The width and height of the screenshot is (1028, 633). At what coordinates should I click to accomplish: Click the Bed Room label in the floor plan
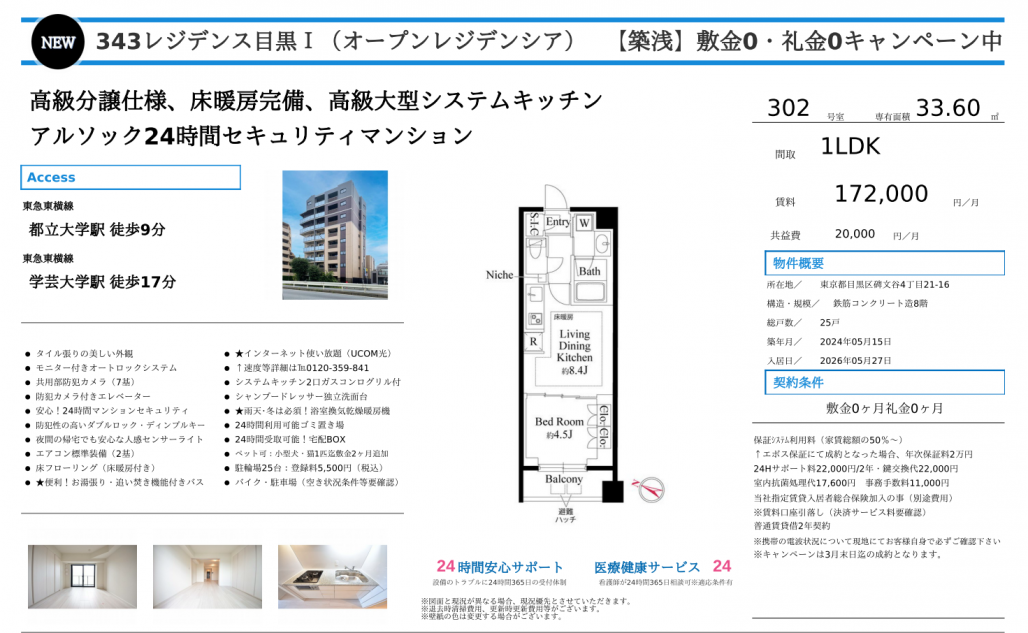(558, 421)
